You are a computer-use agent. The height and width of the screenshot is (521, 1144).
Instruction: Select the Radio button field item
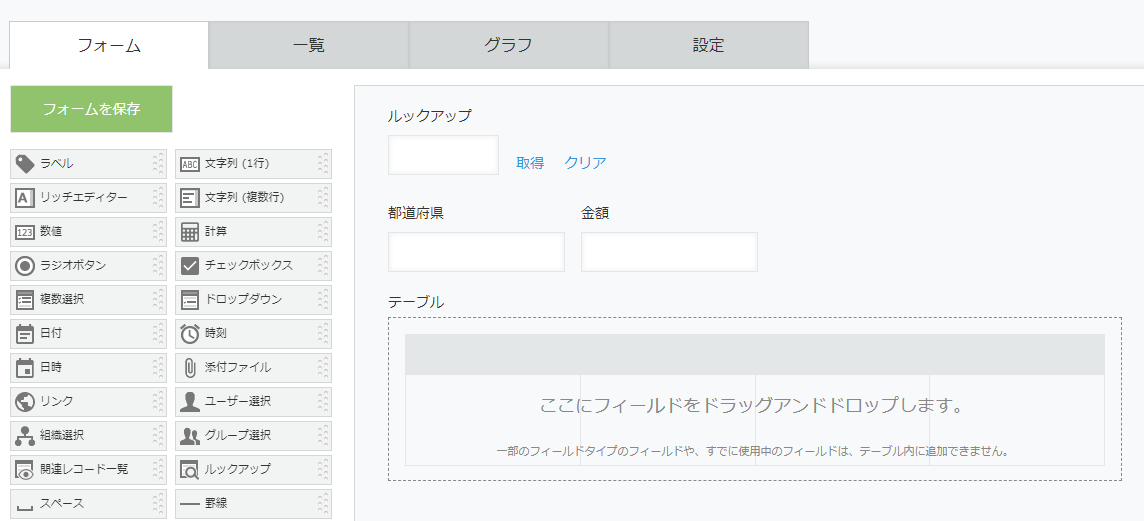point(87,266)
